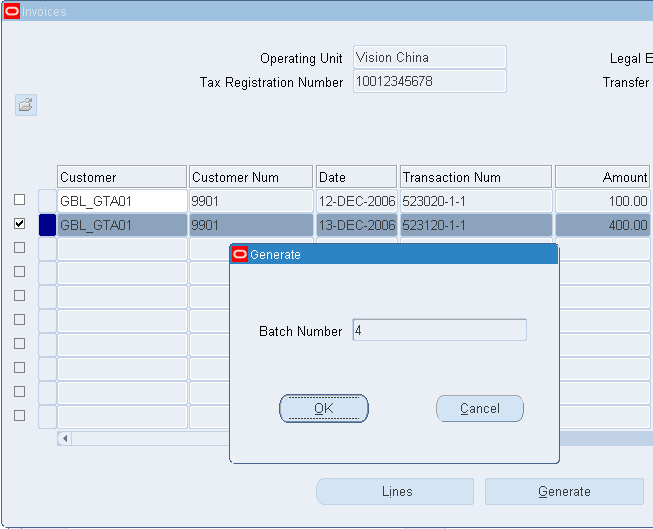
Task: Click the record indicator beside 523020-1-1 row
Action: [x=47, y=201]
